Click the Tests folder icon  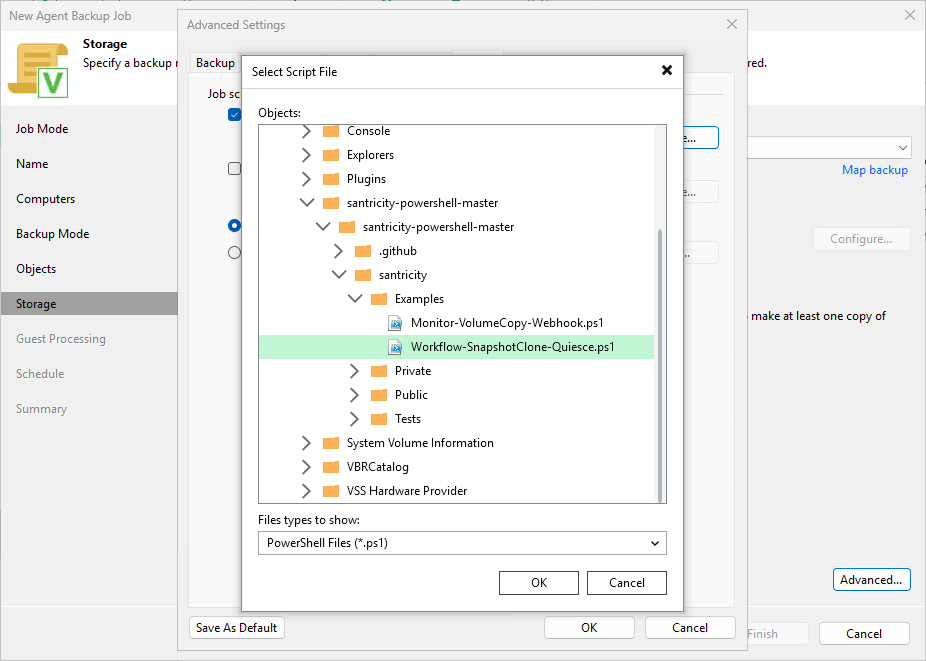(379, 419)
